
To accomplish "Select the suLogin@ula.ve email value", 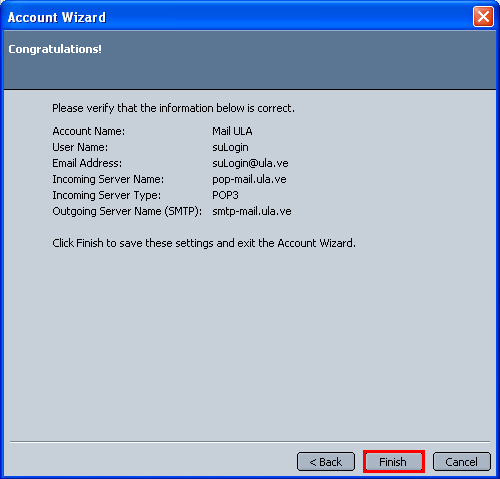I will coord(250,163).
